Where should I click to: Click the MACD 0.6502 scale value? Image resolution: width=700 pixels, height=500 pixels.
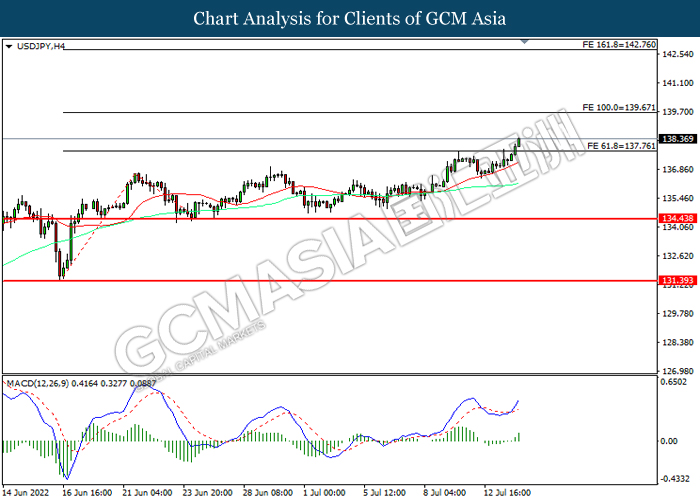click(x=674, y=382)
